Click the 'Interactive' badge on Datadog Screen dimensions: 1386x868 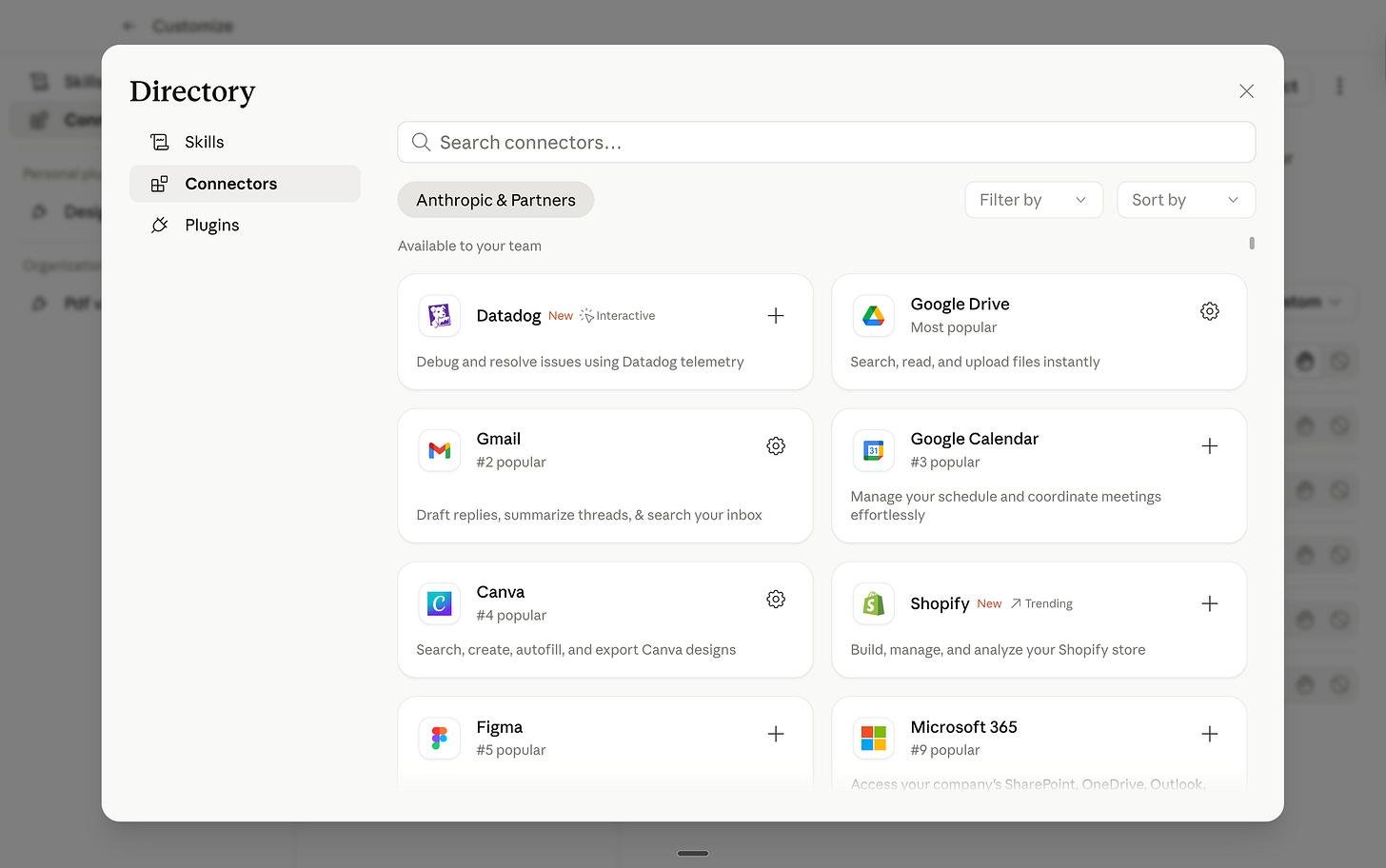tap(618, 316)
